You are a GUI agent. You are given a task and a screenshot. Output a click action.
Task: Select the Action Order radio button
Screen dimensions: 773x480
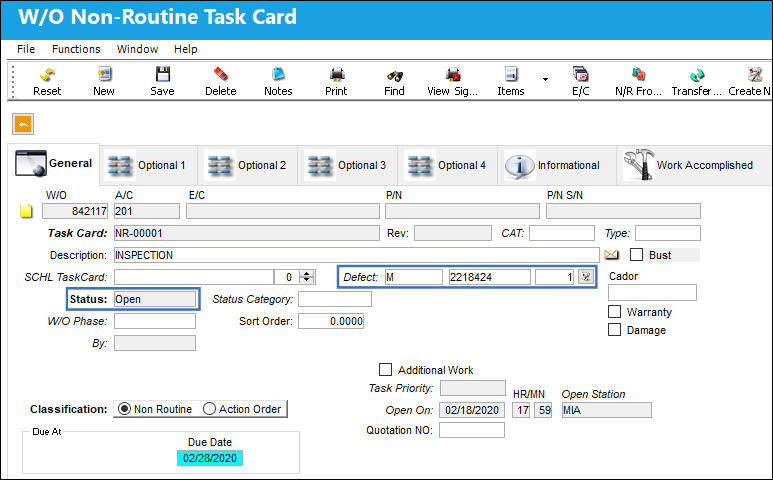[x=210, y=409]
